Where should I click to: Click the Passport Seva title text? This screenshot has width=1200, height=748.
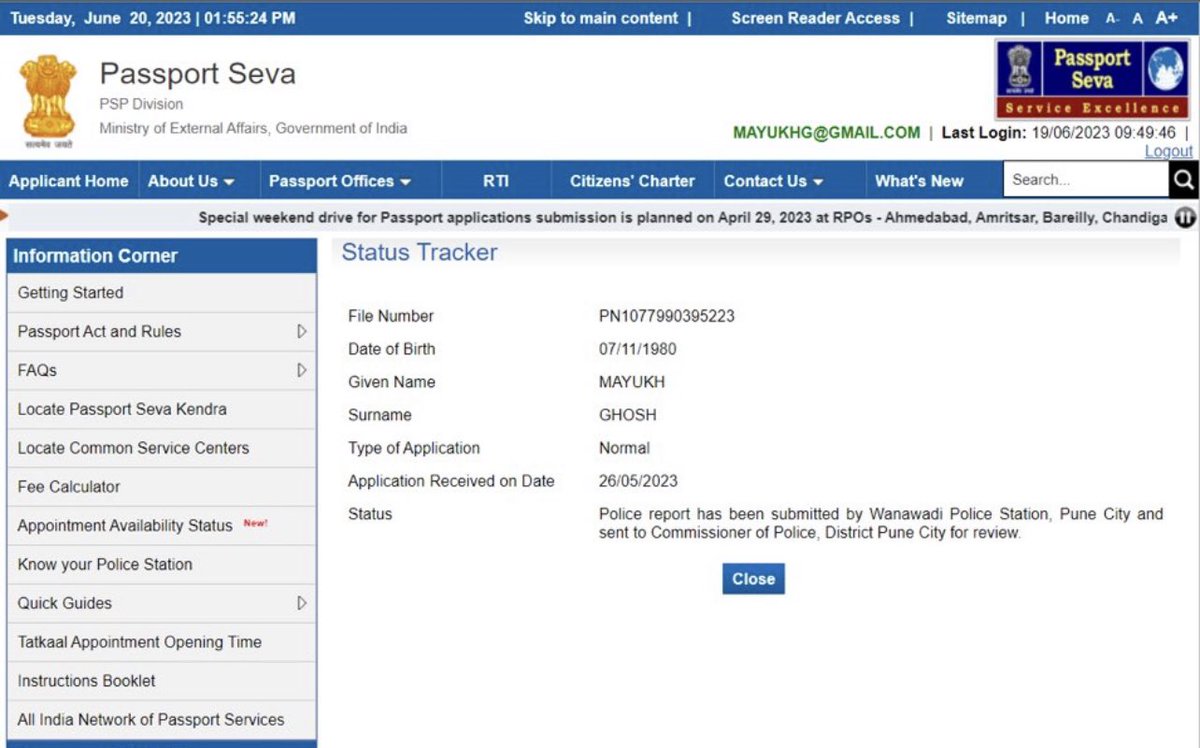pos(197,74)
